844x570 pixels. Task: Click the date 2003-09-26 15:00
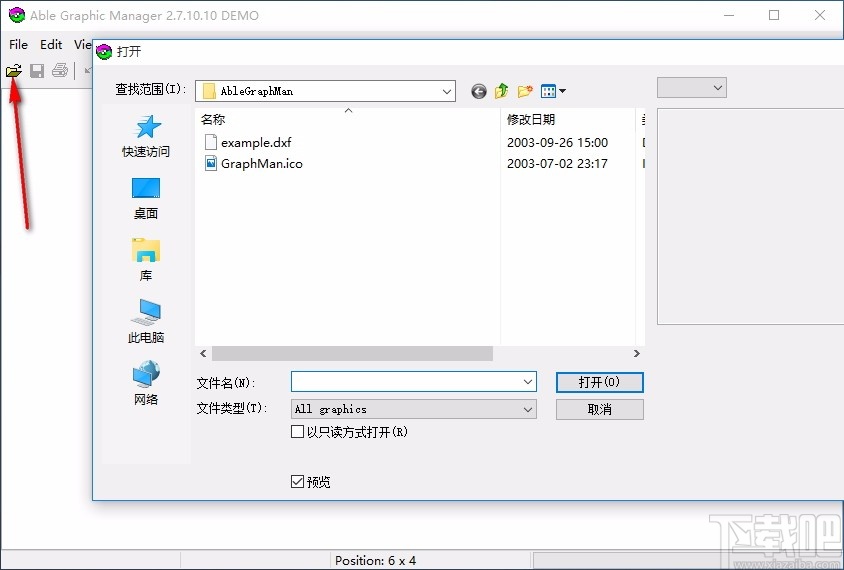(557, 143)
